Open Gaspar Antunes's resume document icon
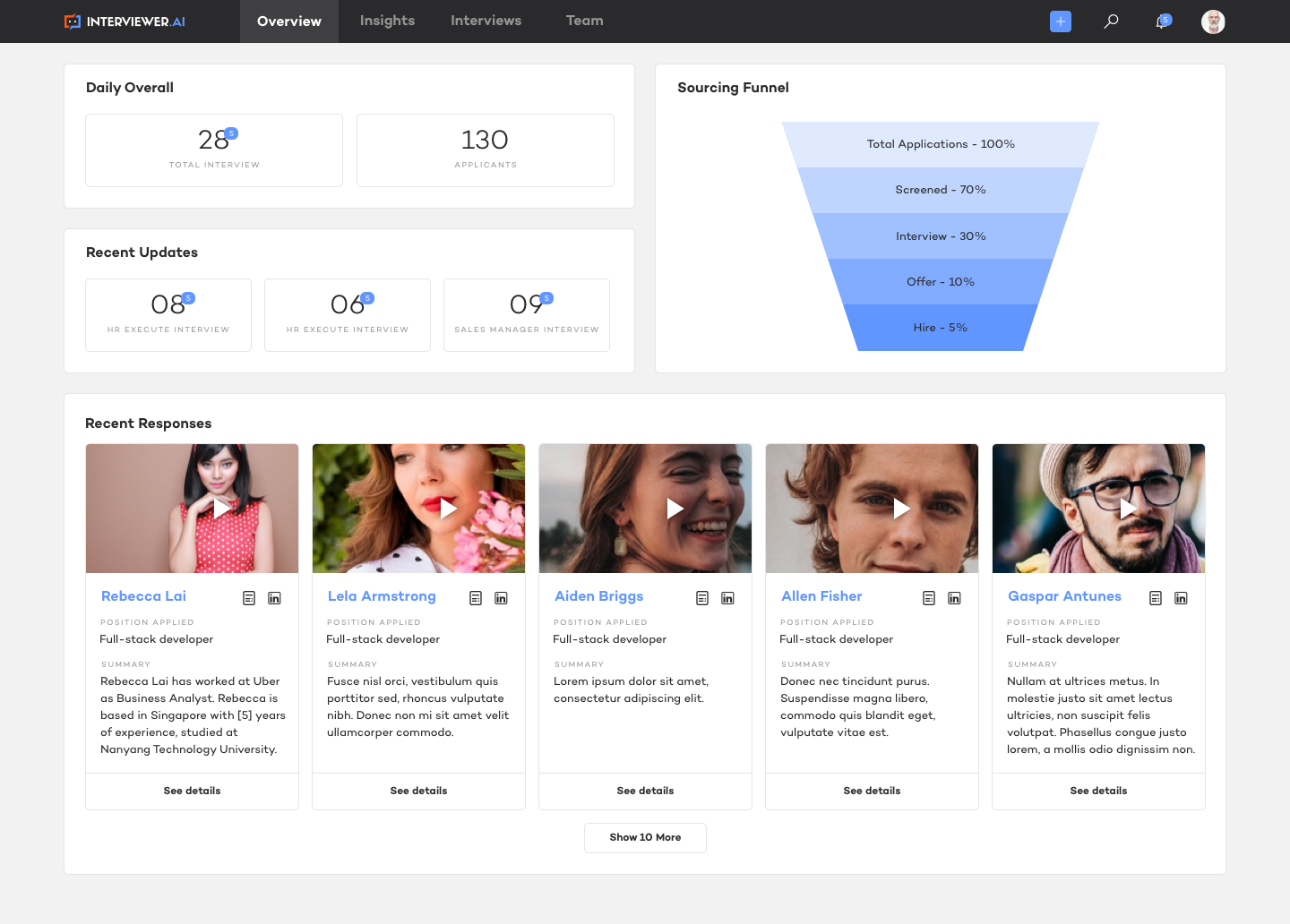The image size is (1290, 924). point(1156,598)
